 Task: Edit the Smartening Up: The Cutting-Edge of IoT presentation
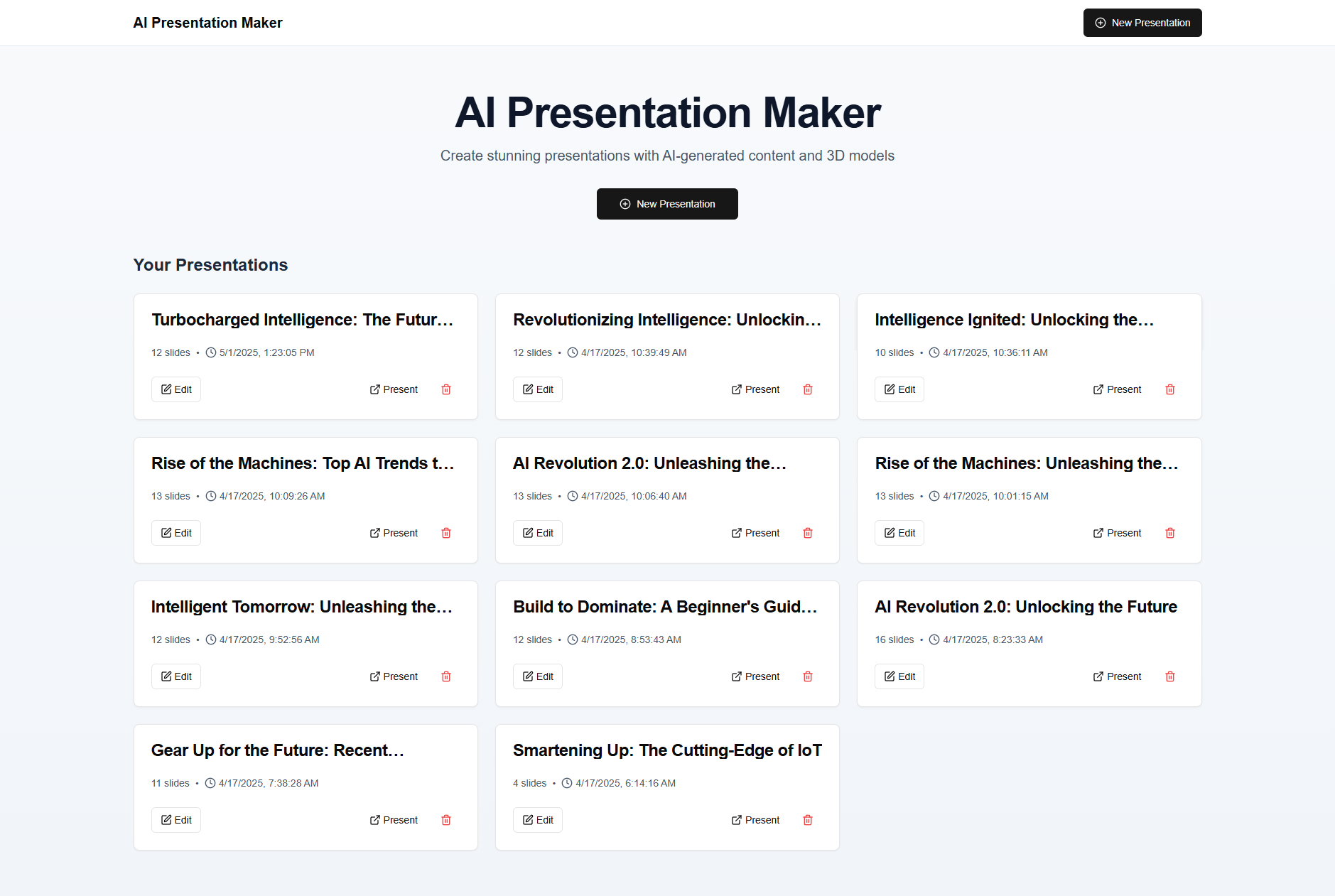pyautogui.click(x=537, y=820)
